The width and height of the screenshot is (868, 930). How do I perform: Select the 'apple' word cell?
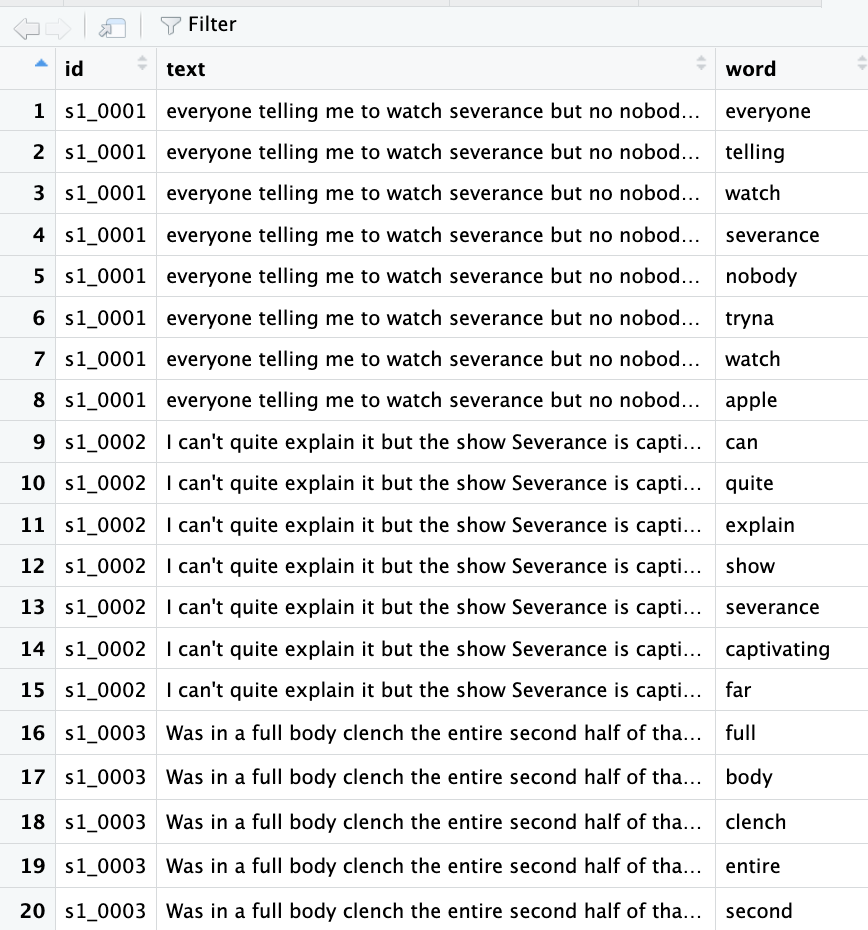pyautogui.click(x=751, y=400)
